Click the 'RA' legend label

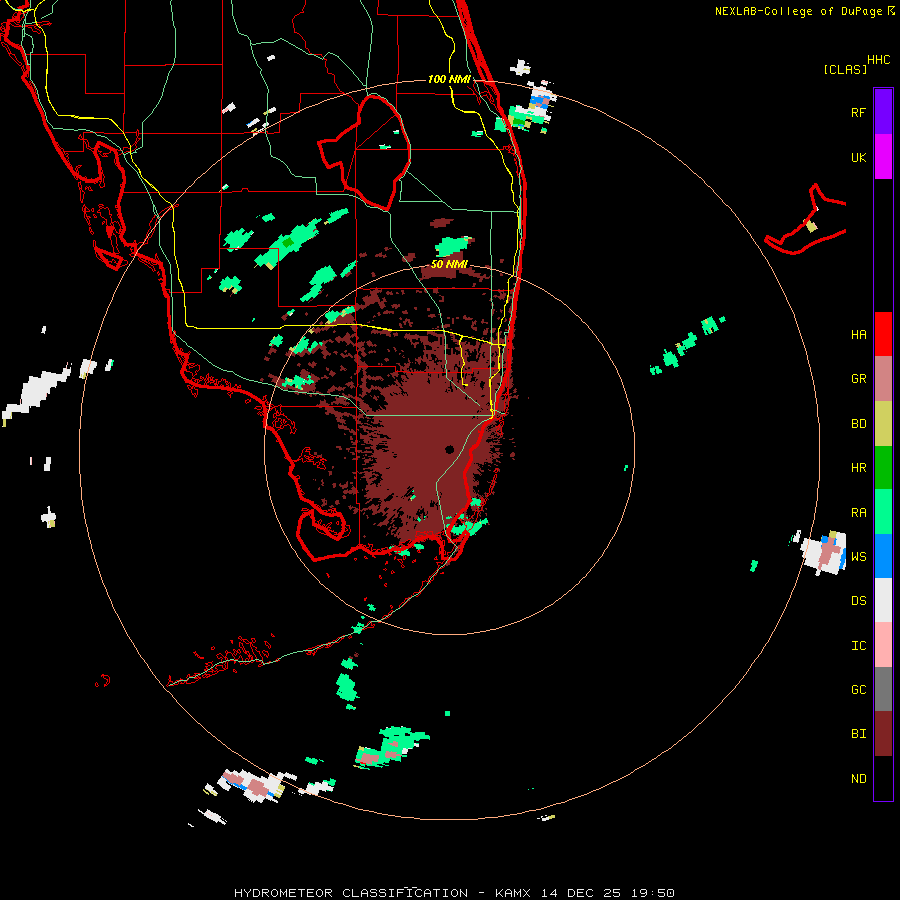[x=858, y=513]
